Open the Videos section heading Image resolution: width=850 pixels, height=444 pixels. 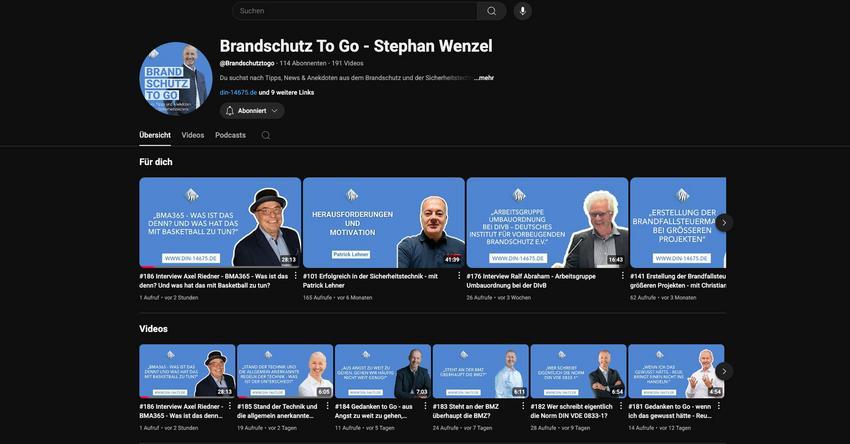(153, 329)
